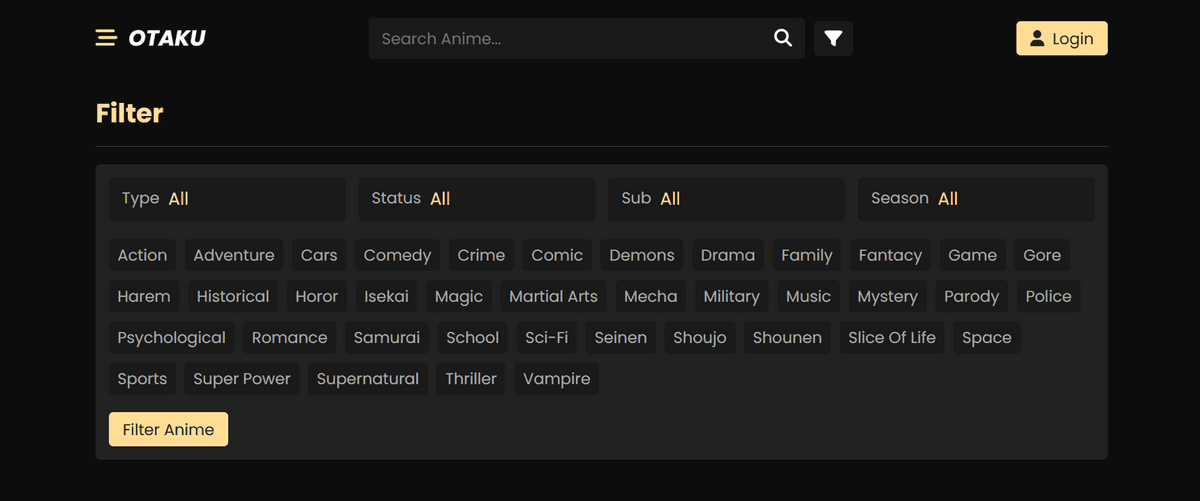The height and width of the screenshot is (501, 1200).
Task: Toggle the Vampire genre tag
Action: pos(557,379)
